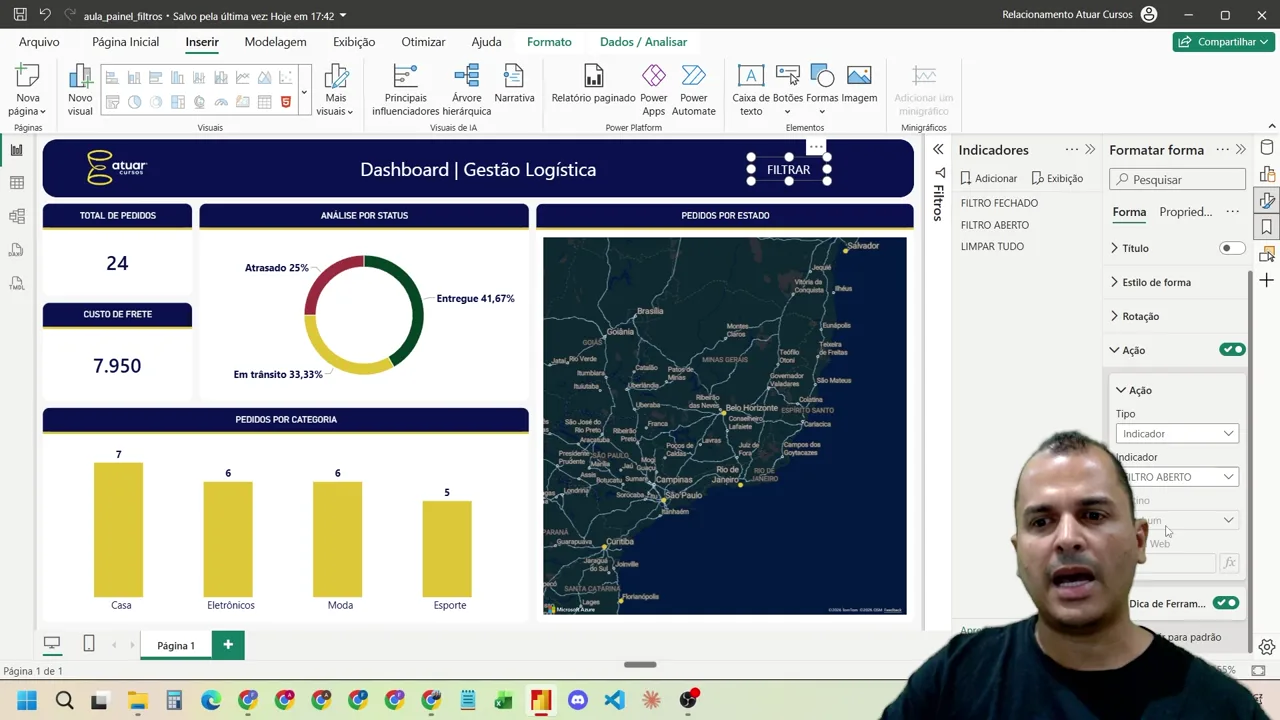1280x720 pixels.
Task: Click the Compartilhar button
Action: tap(1223, 42)
